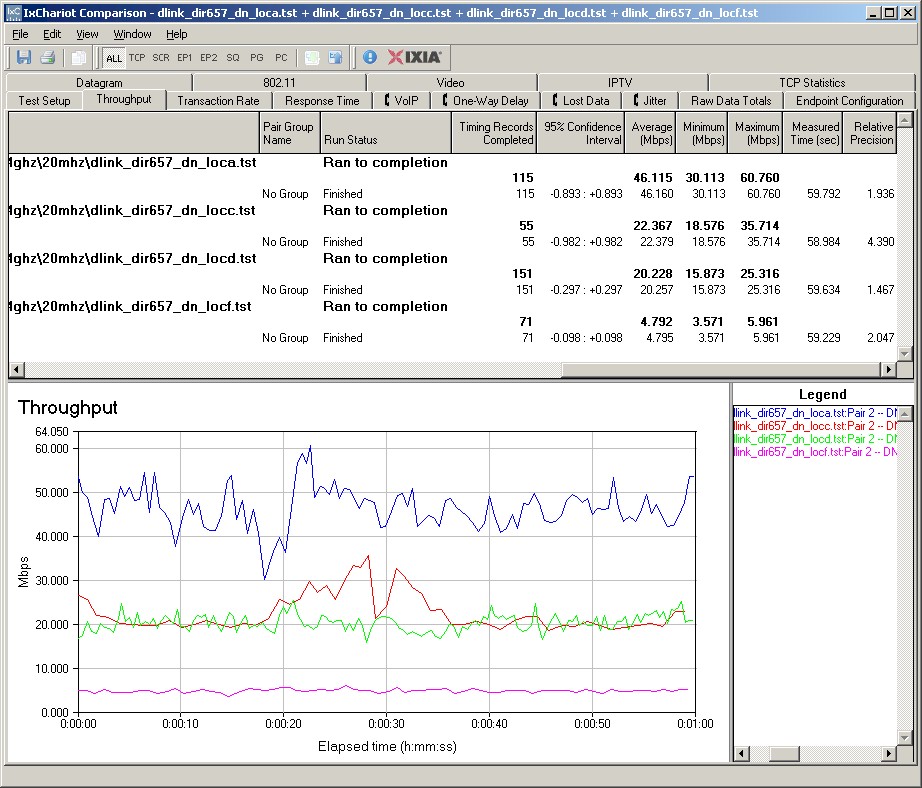This screenshot has width=922, height=788.
Task: Switch to the 802.11 tab
Action: (279, 82)
